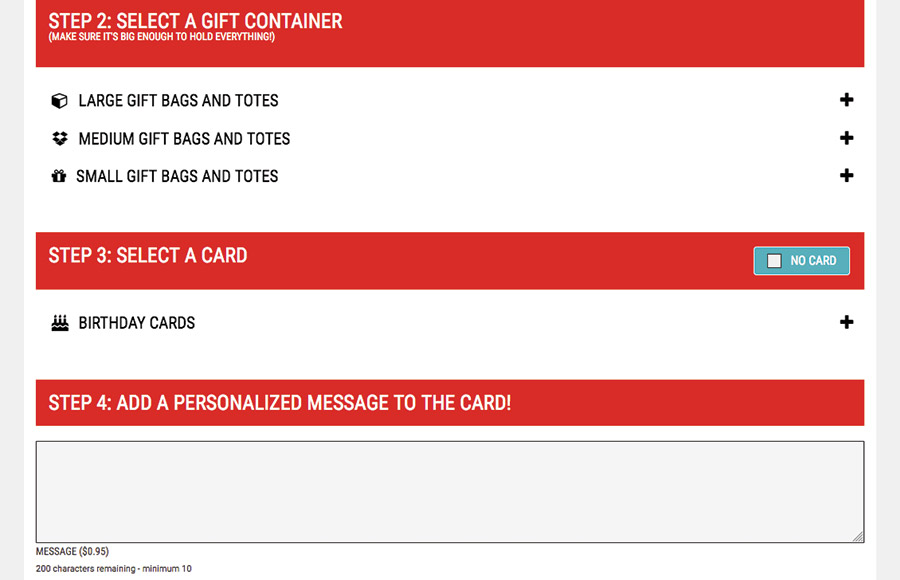Click the box icon beside Large Gift Bags
The height and width of the screenshot is (580, 900).
59,100
